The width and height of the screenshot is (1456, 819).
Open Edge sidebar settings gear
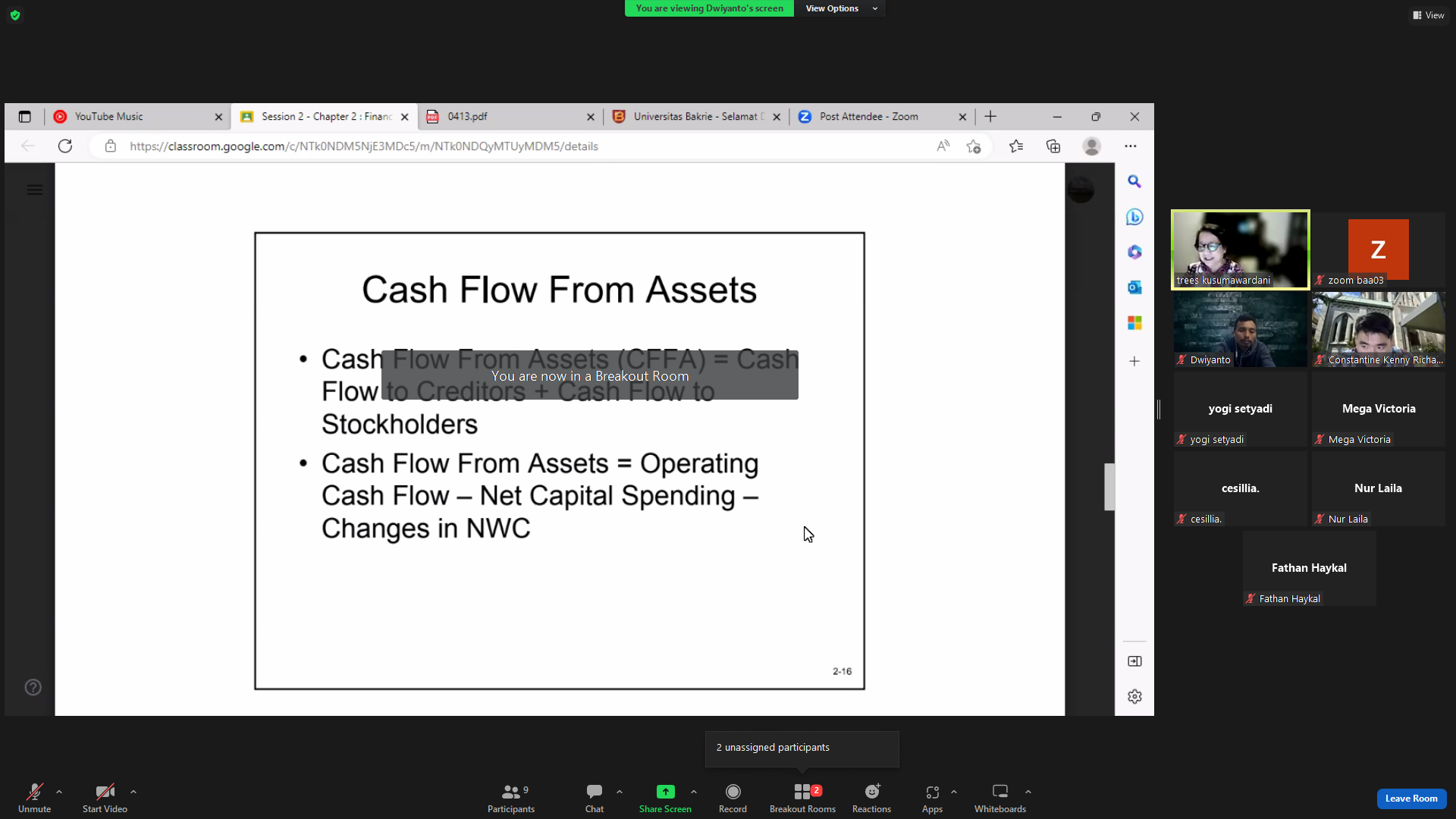[1134, 696]
